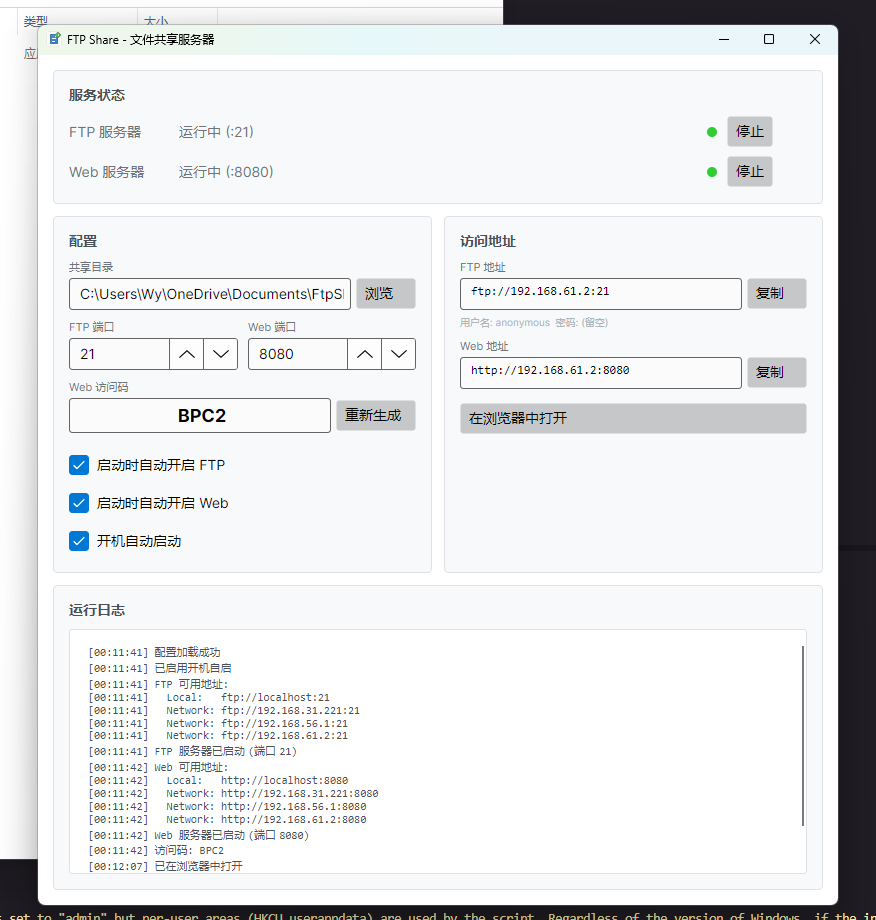Copy the FTP address
Screen dimensions: 876x920
pyautogui.click(x=776, y=293)
